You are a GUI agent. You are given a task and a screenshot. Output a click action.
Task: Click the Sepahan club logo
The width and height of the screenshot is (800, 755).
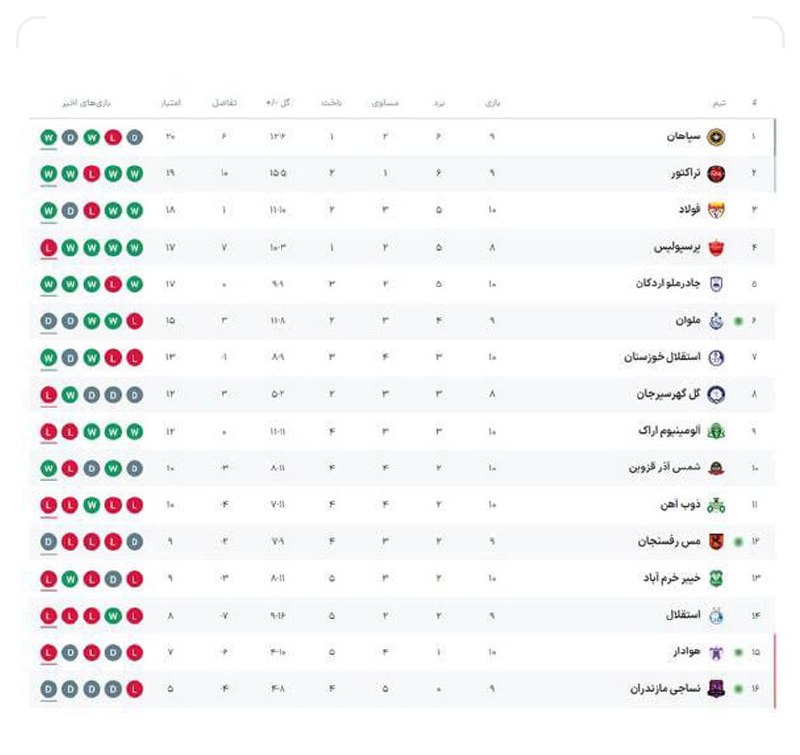(716, 137)
